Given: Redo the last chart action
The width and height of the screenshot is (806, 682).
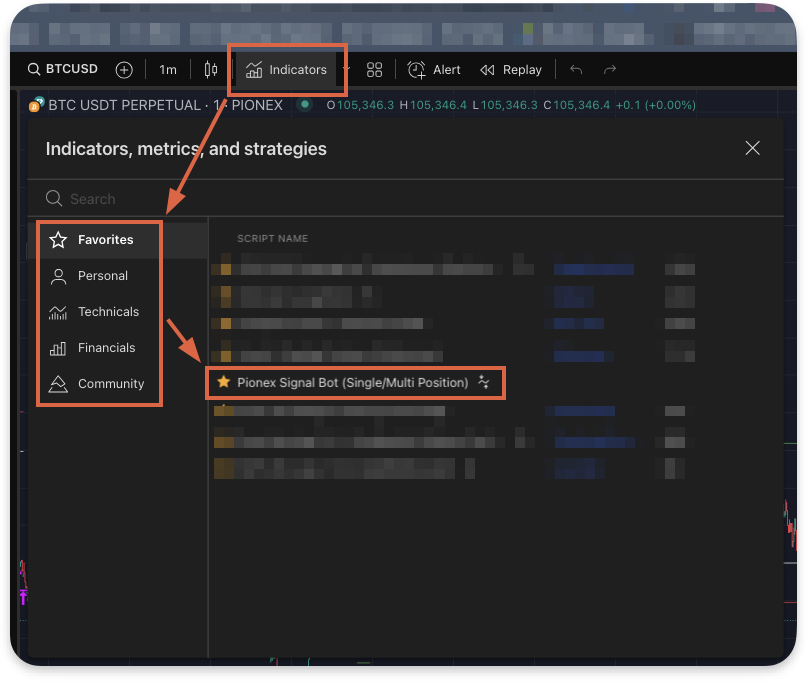Looking at the screenshot, I should [x=610, y=69].
